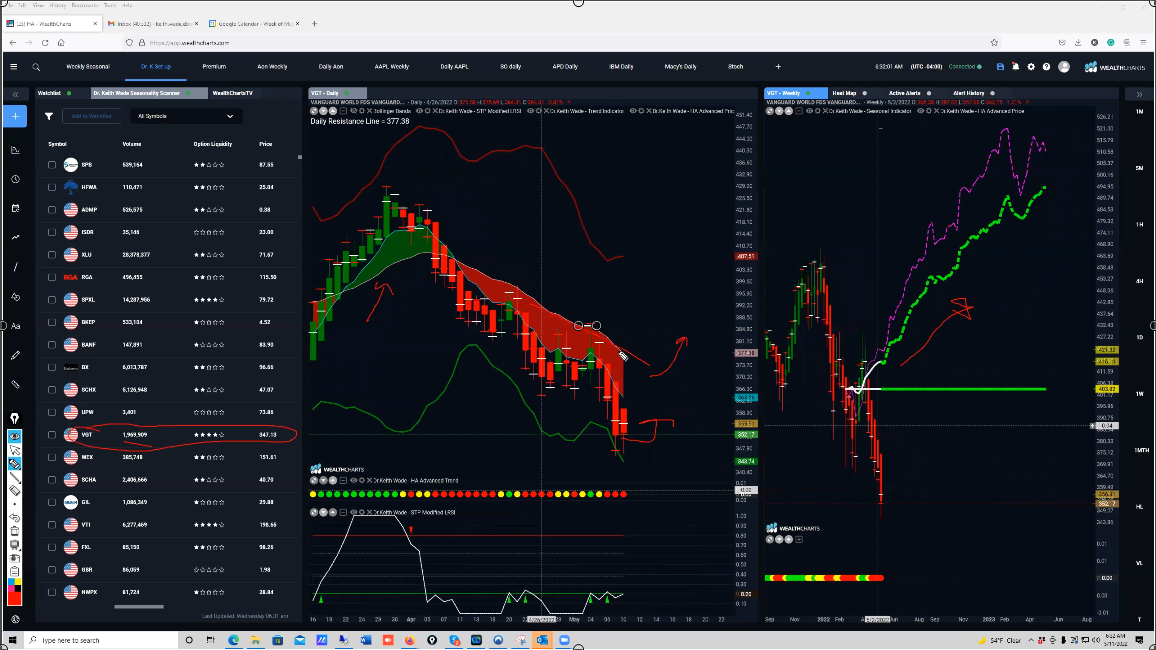Add a new workspace tab with the plus
This screenshot has height=650, width=1156.
[778, 67]
